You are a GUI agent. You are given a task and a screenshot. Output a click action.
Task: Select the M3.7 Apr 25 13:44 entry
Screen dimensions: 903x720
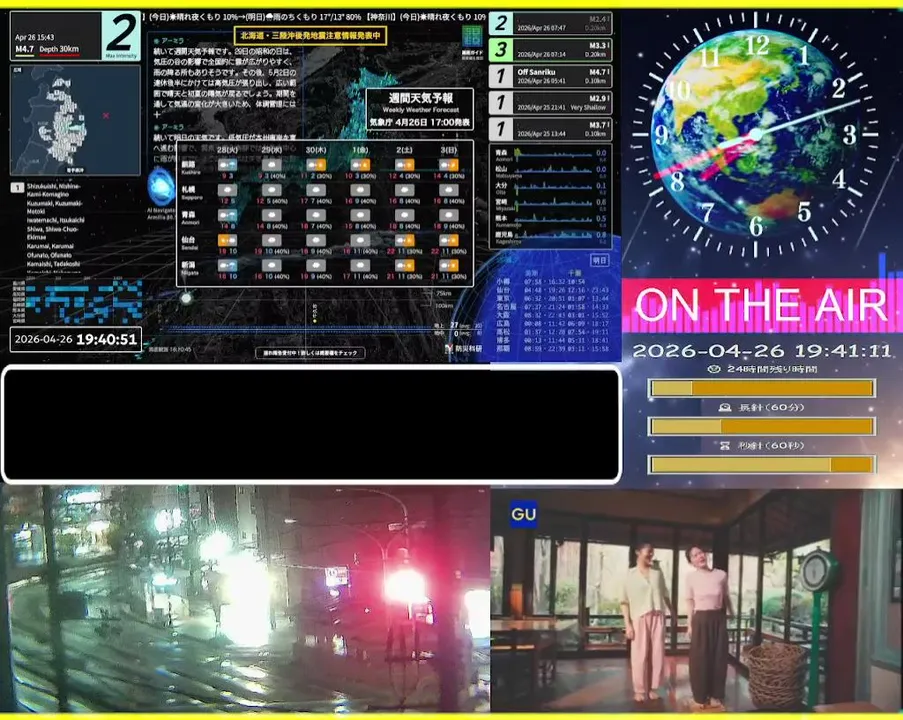point(550,129)
